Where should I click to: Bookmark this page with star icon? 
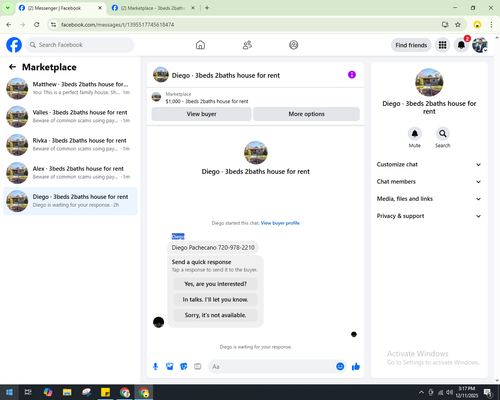tap(458, 25)
